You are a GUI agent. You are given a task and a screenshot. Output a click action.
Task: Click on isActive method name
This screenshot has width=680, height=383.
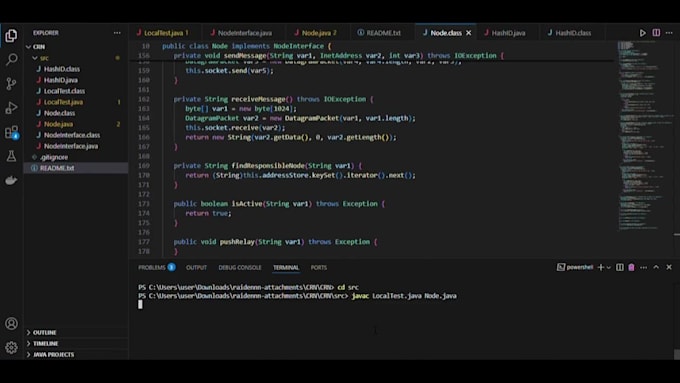click(x=247, y=204)
